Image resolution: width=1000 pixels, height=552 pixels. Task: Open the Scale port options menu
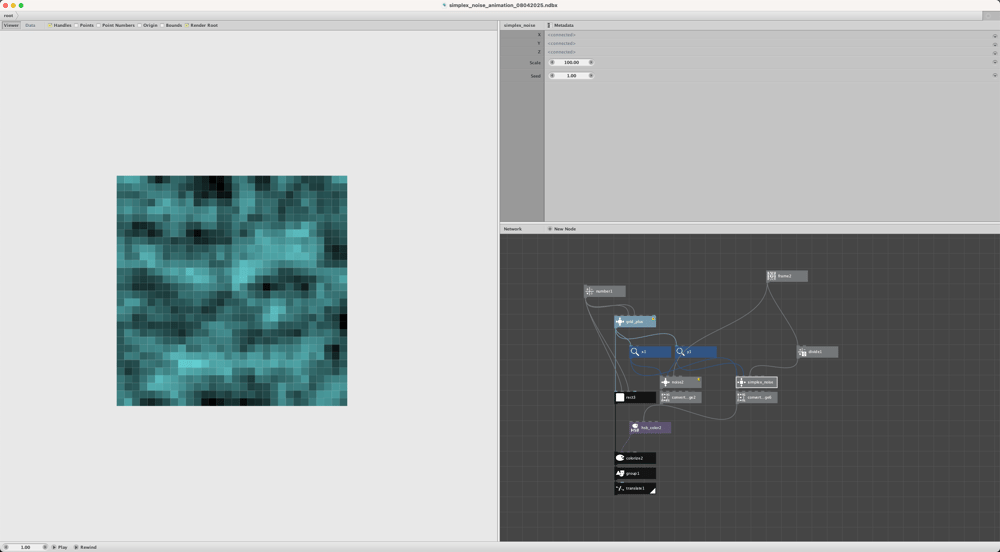[994, 62]
